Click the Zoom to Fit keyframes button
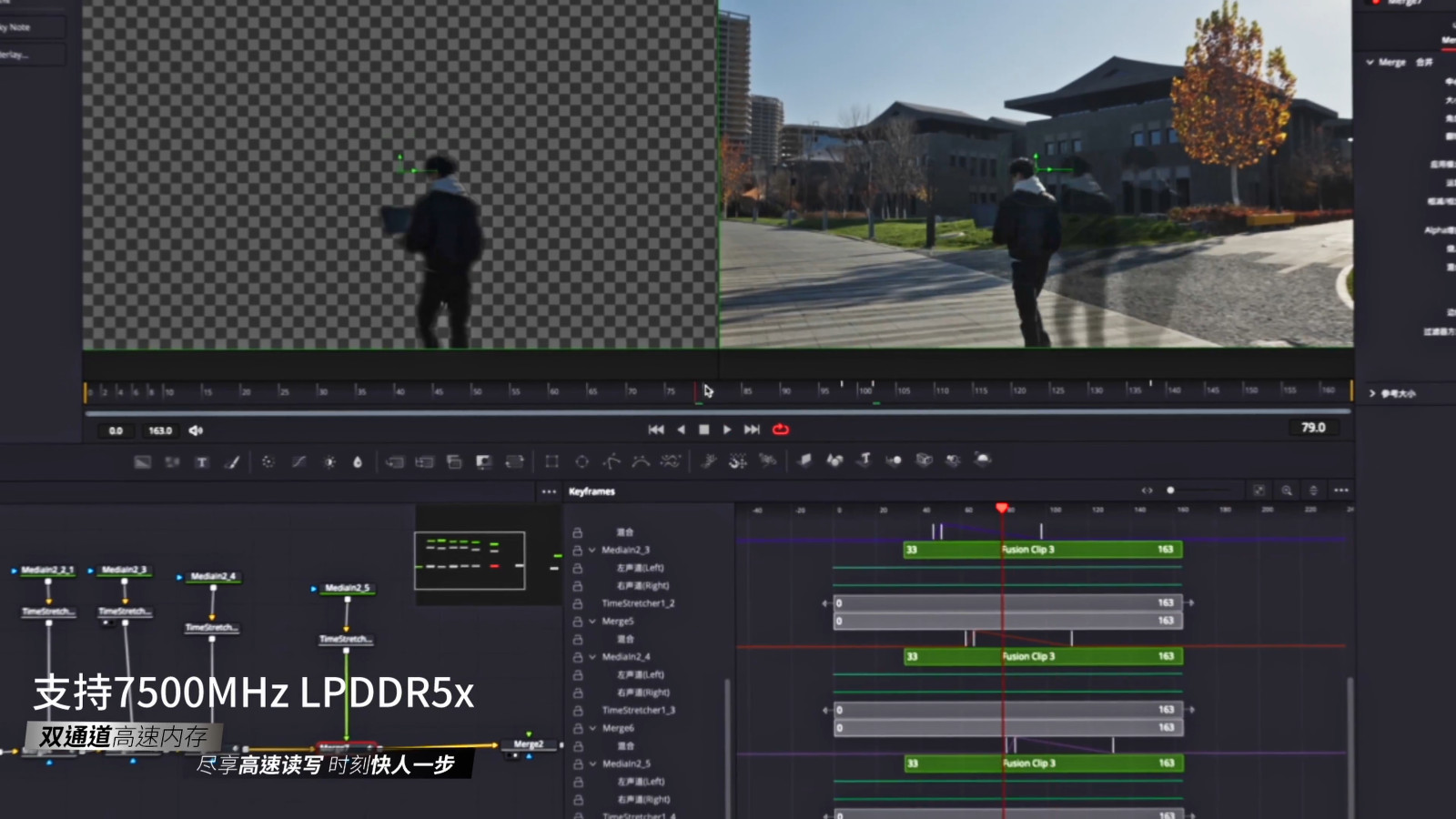 click(1259, 490)
